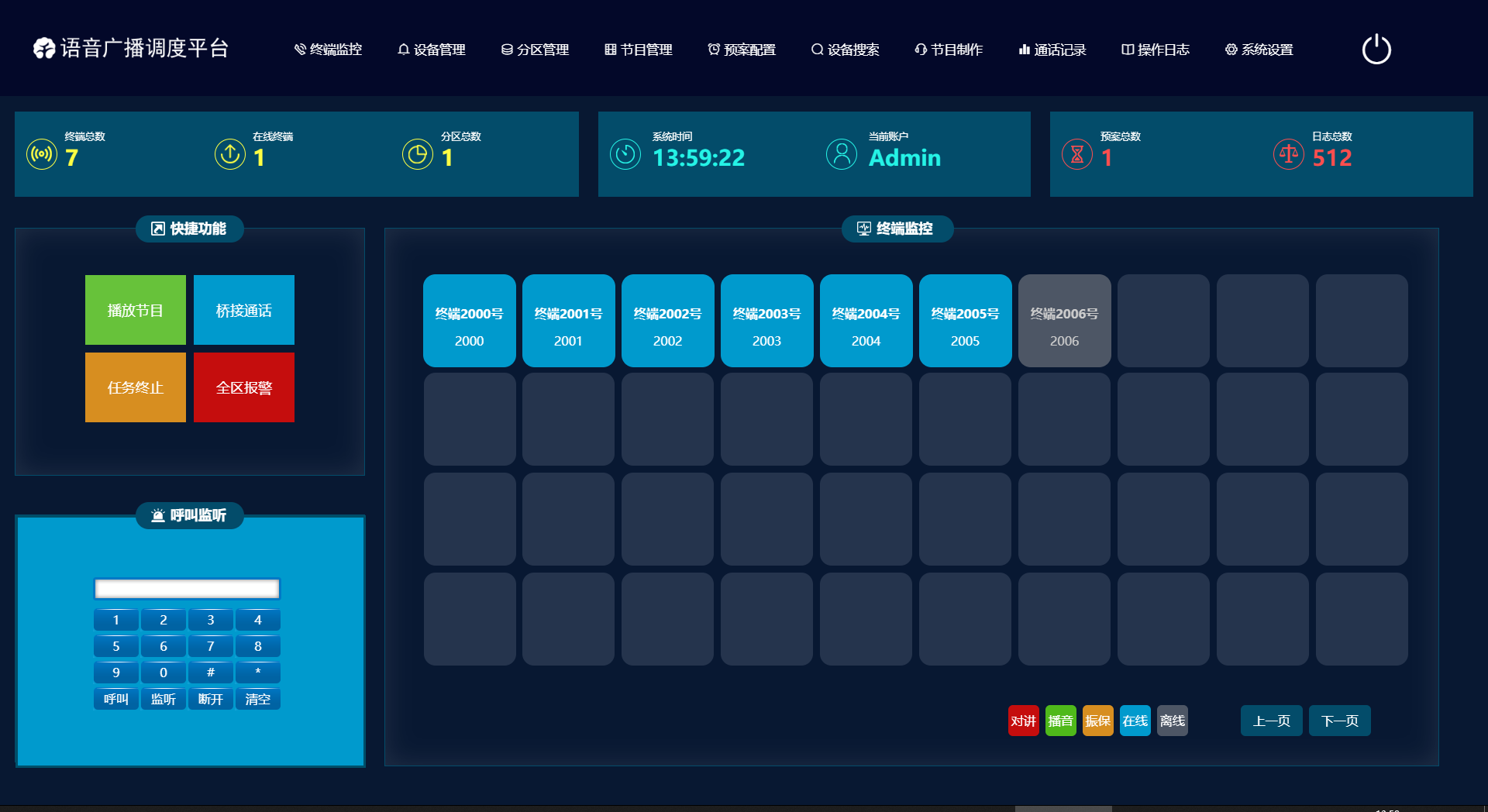Click the current account user icon
The width and height of the screenshot is (1488, 812).
coord(842,154)
